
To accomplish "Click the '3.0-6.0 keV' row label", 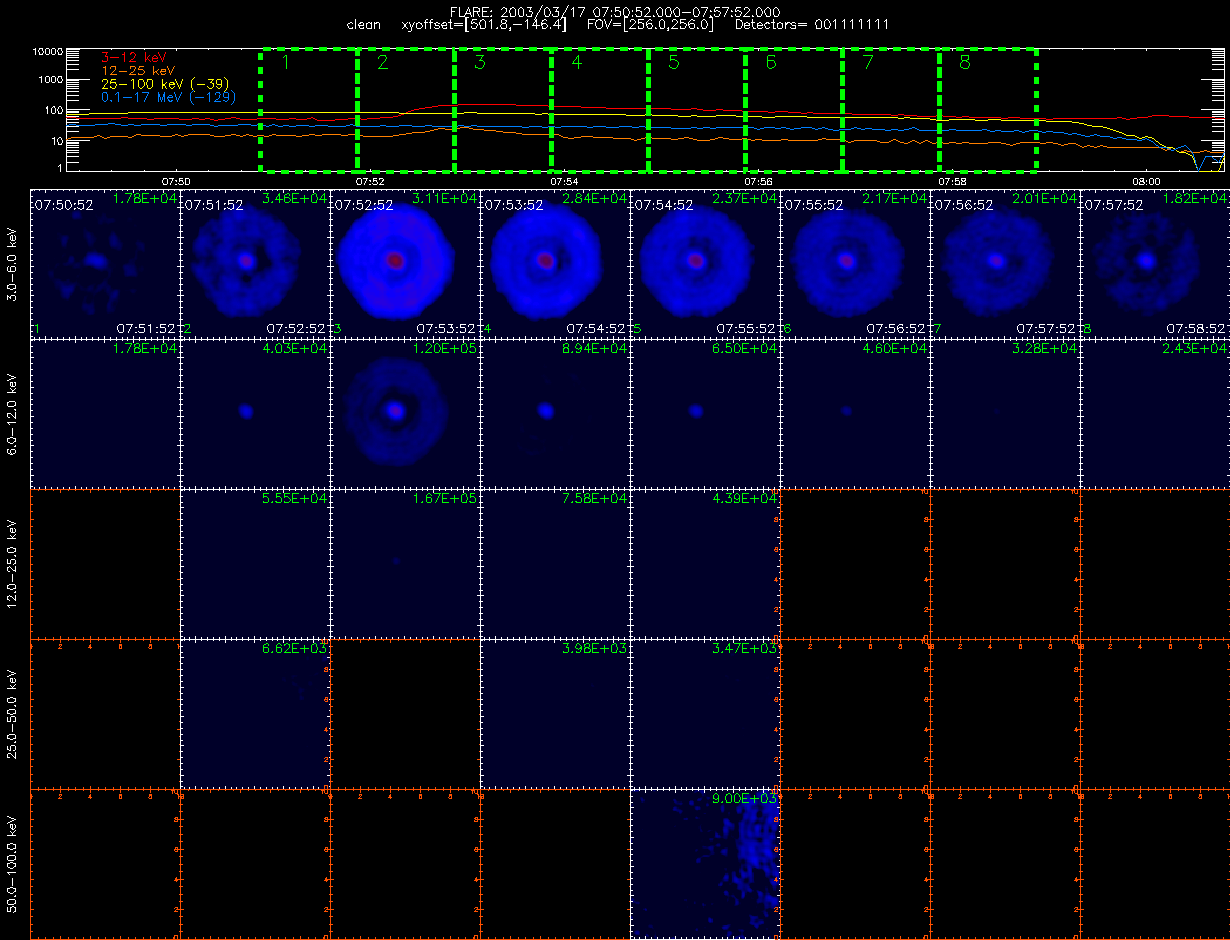I will pyautogui.click(x=13, y=264).
